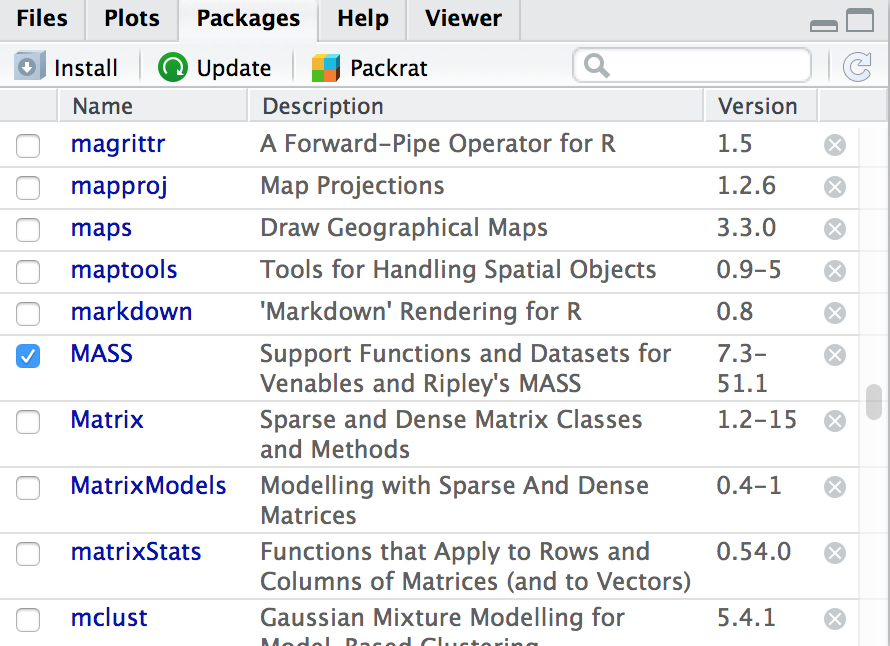Click remove icon for matrixStats
Viewport: 890px width, 646px height.
(834, 553)
